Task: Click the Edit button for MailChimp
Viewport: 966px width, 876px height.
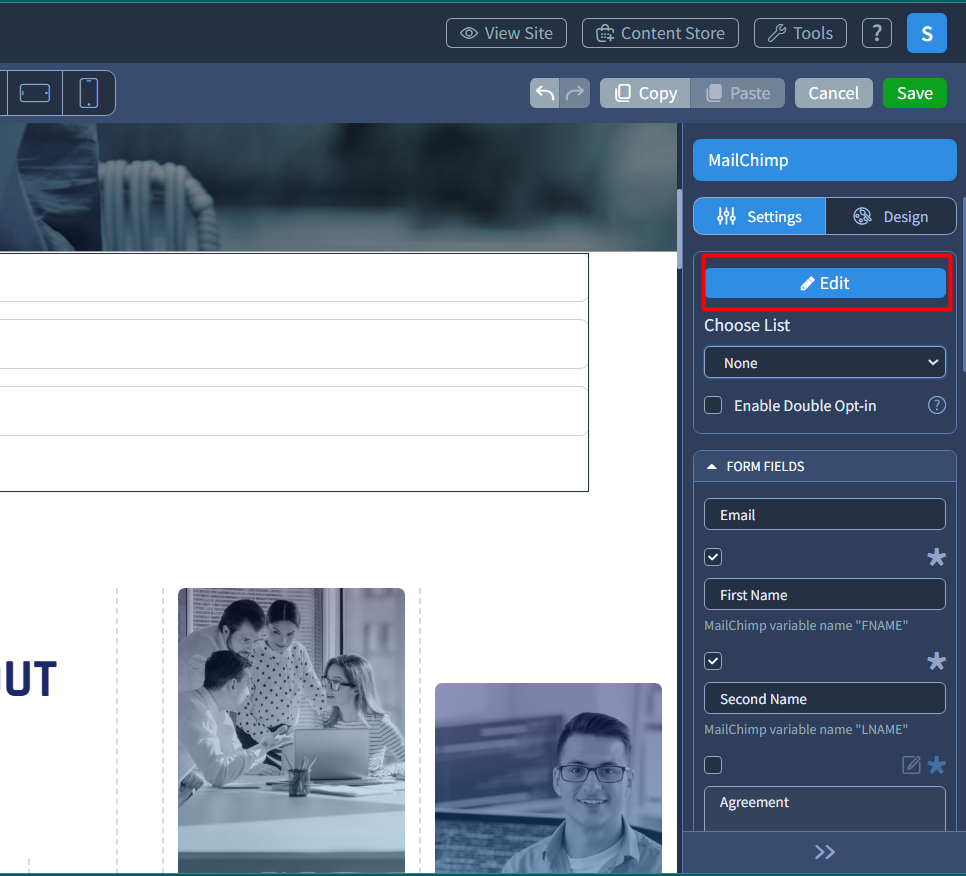Action: (825, 283)
